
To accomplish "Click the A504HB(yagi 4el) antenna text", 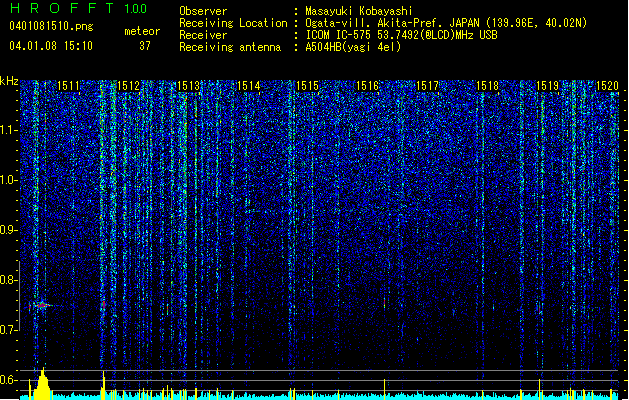I will coord(353,47).
